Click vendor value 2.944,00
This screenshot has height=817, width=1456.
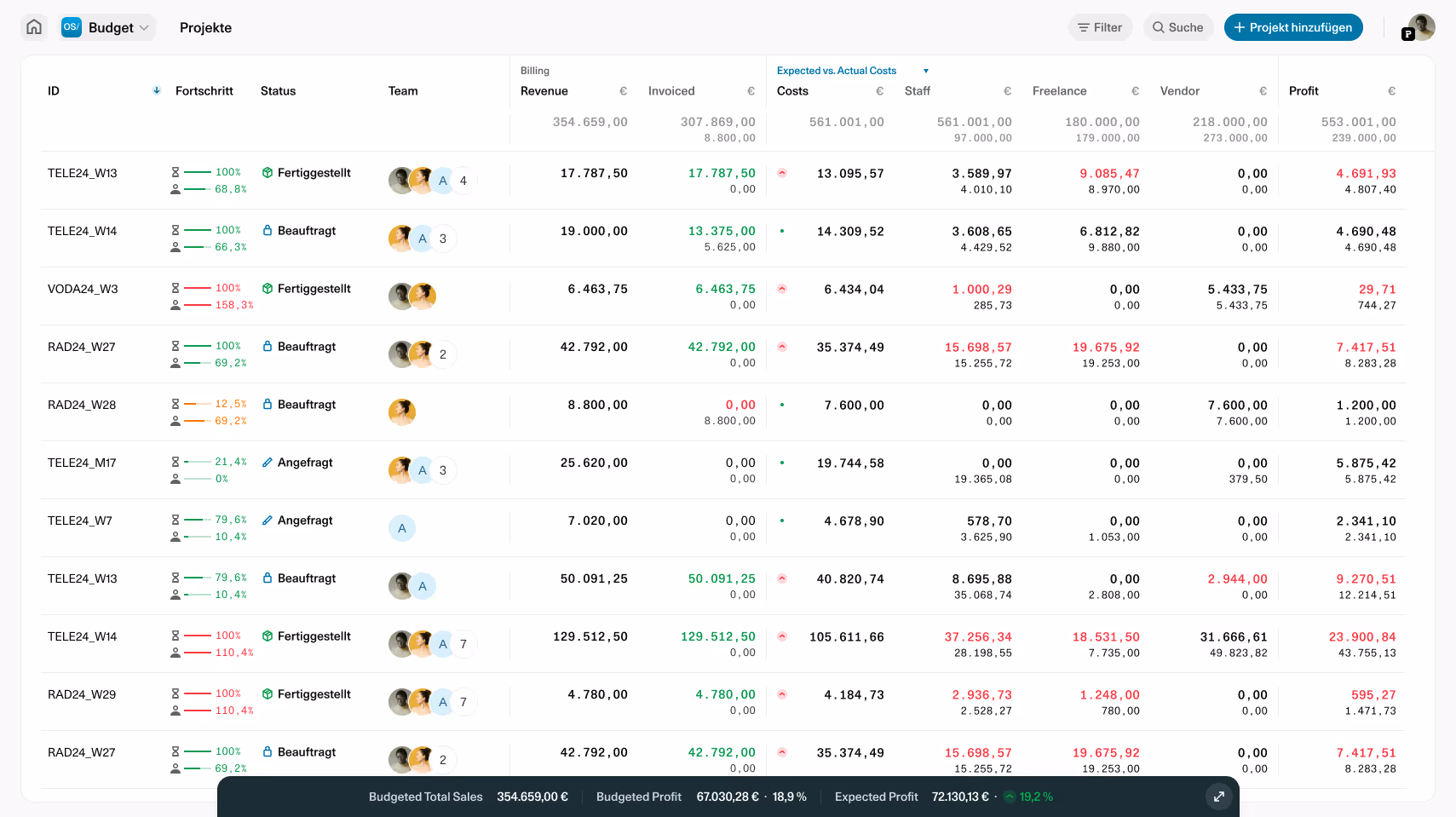click(x=1237, y=578)
